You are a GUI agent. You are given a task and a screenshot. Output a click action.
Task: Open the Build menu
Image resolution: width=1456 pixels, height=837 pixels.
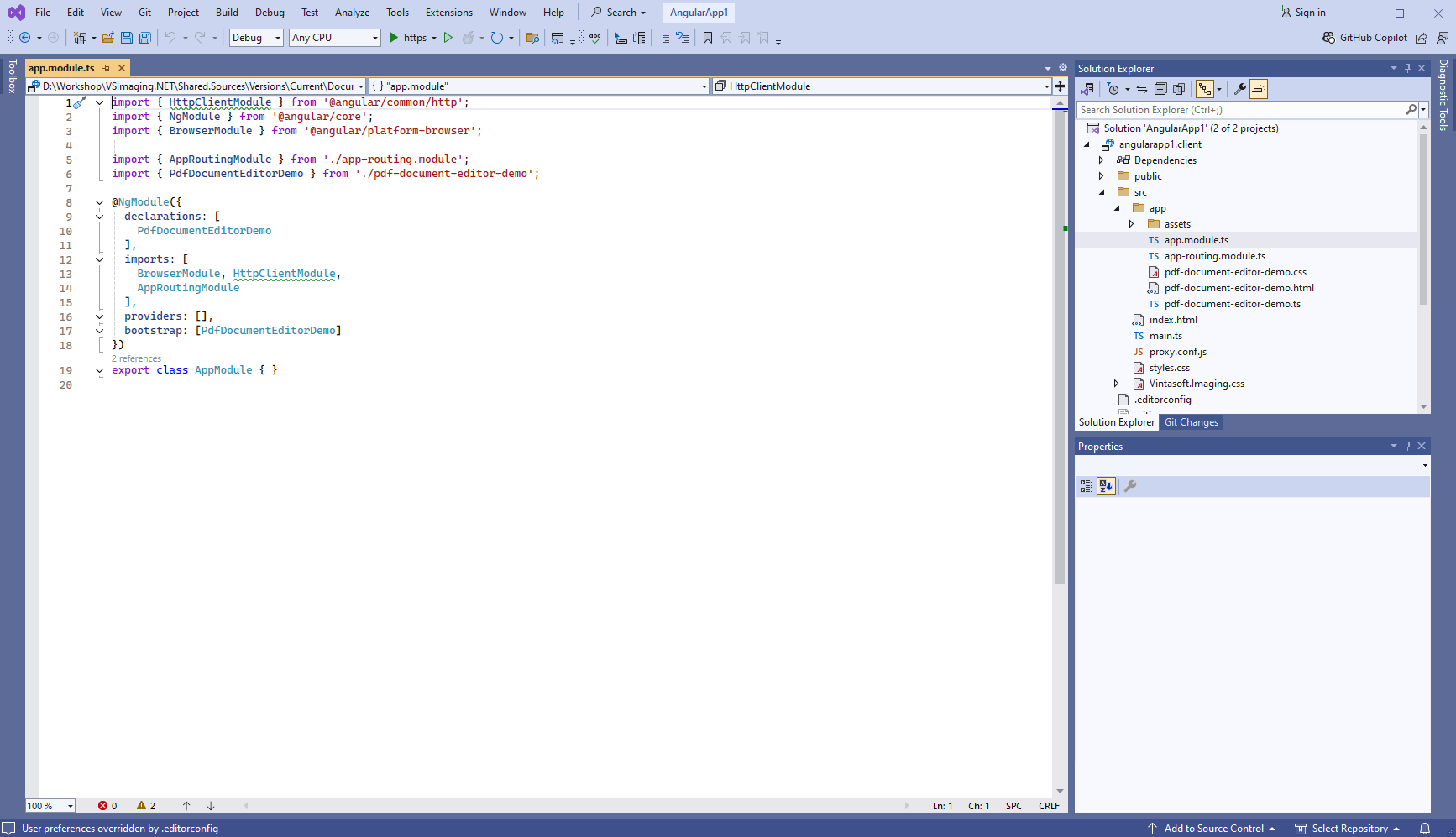227,13
